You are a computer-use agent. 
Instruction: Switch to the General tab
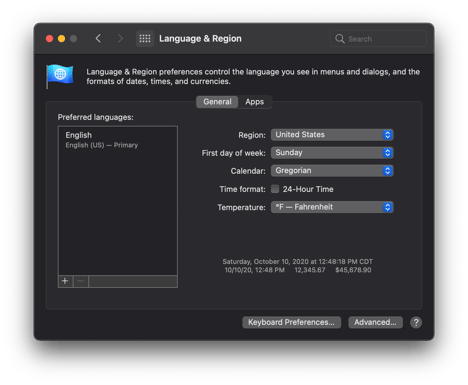click(217, 102)
